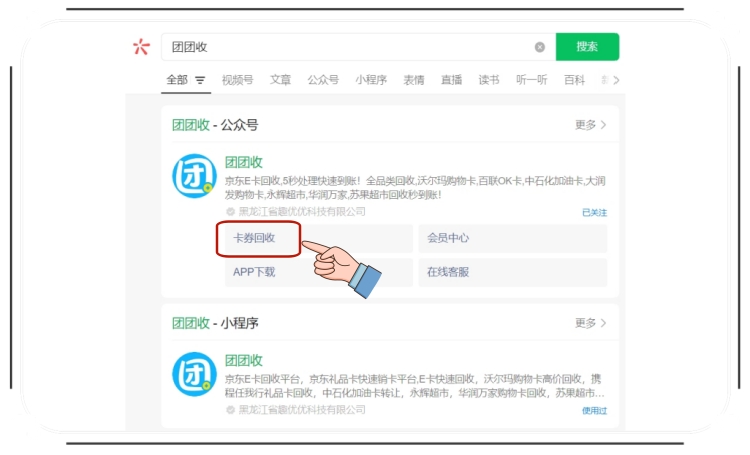Expand more tabs with the right chevron

(x=616, y=80)
